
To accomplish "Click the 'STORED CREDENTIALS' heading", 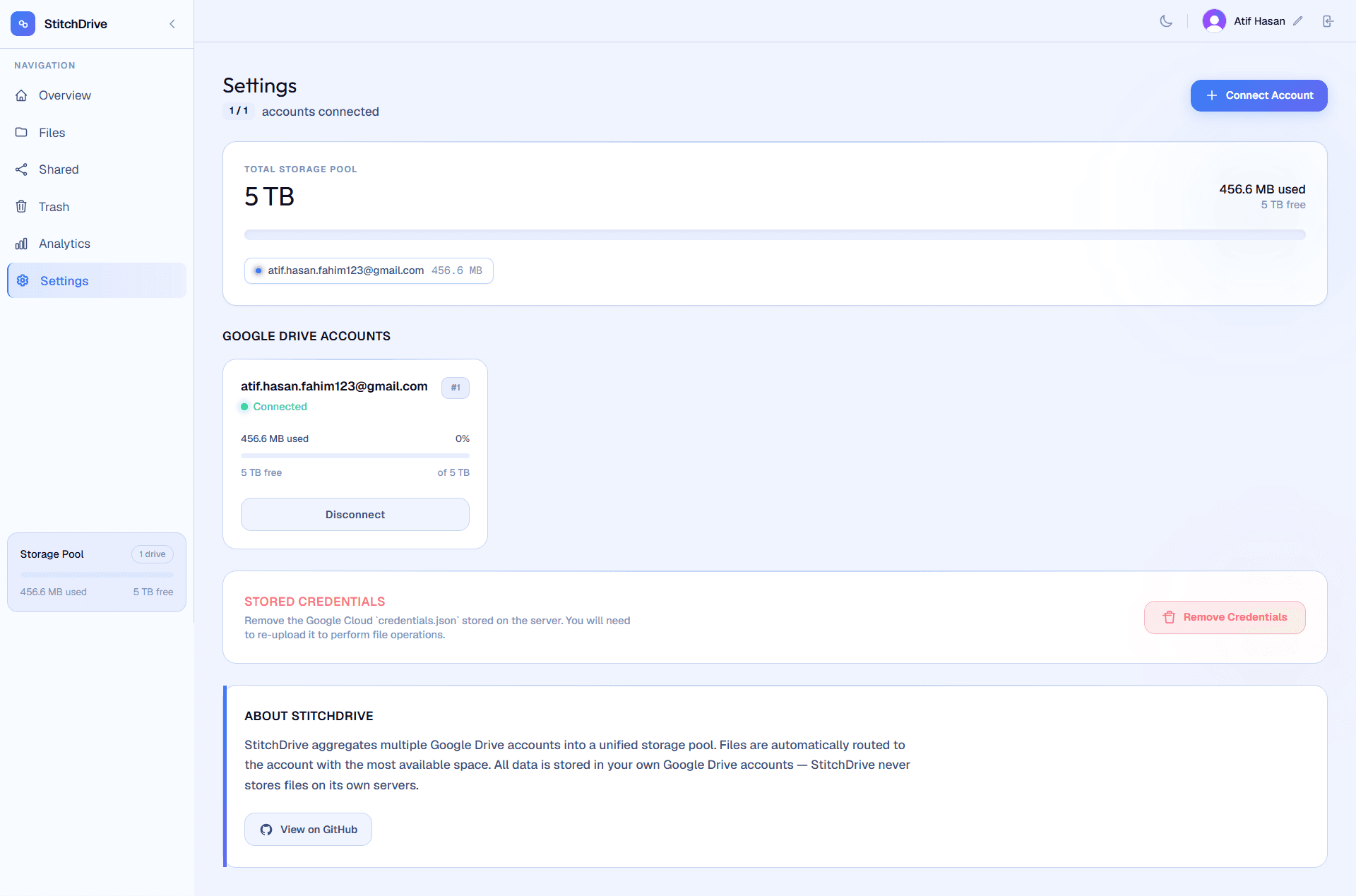I will click(x=314, y=602).
